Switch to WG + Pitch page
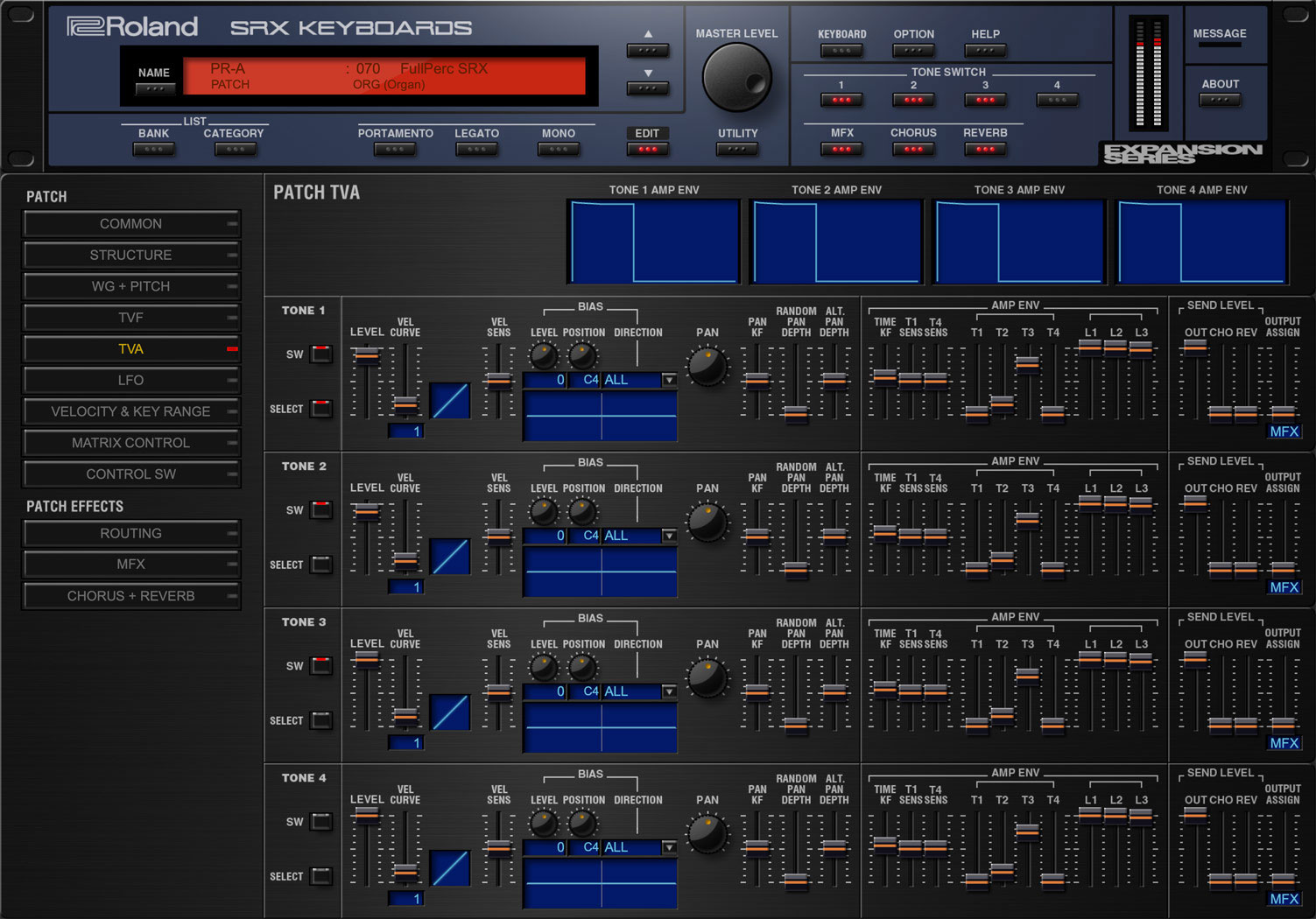 coord(131,286)
